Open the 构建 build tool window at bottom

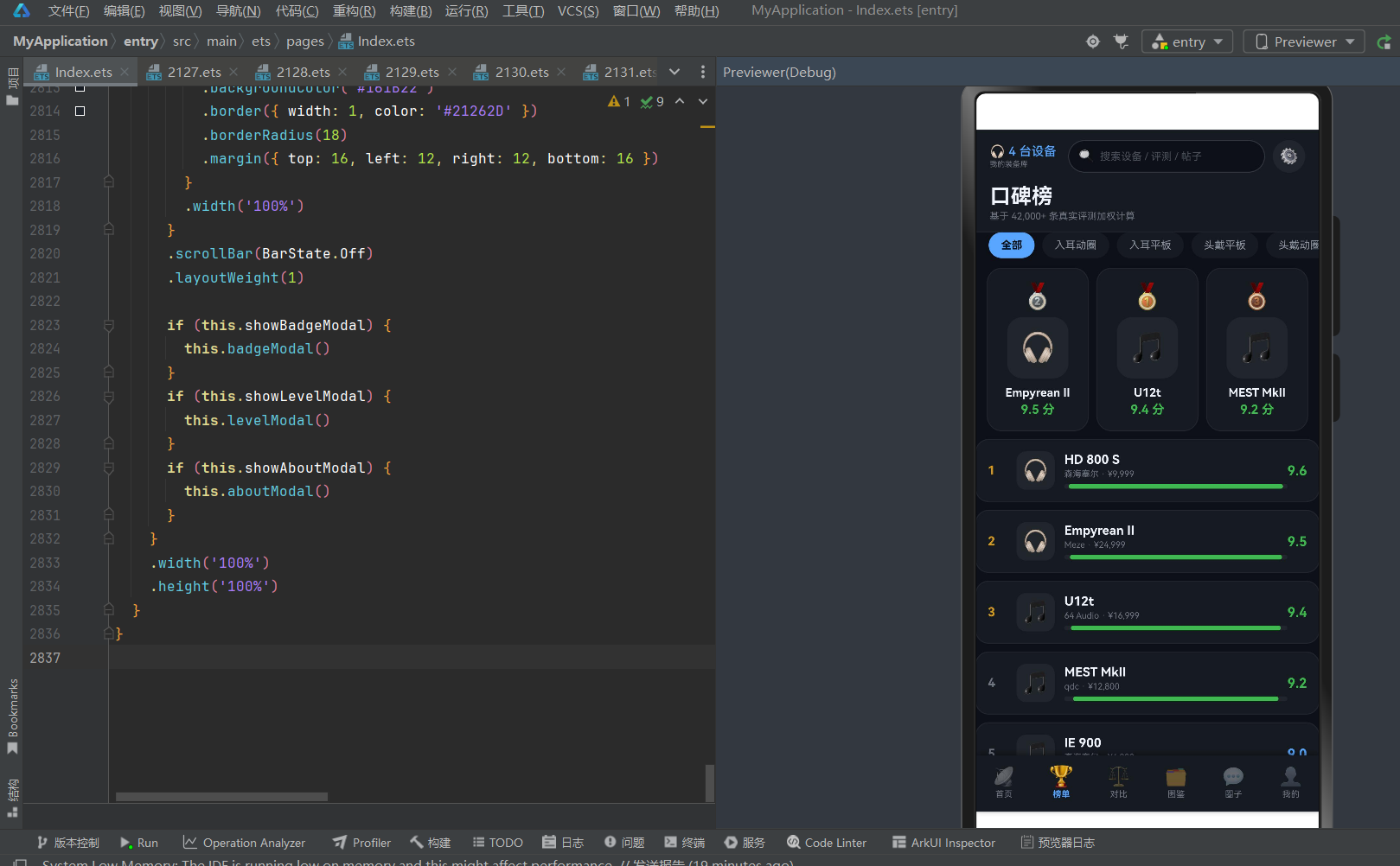tap(431, 843)
